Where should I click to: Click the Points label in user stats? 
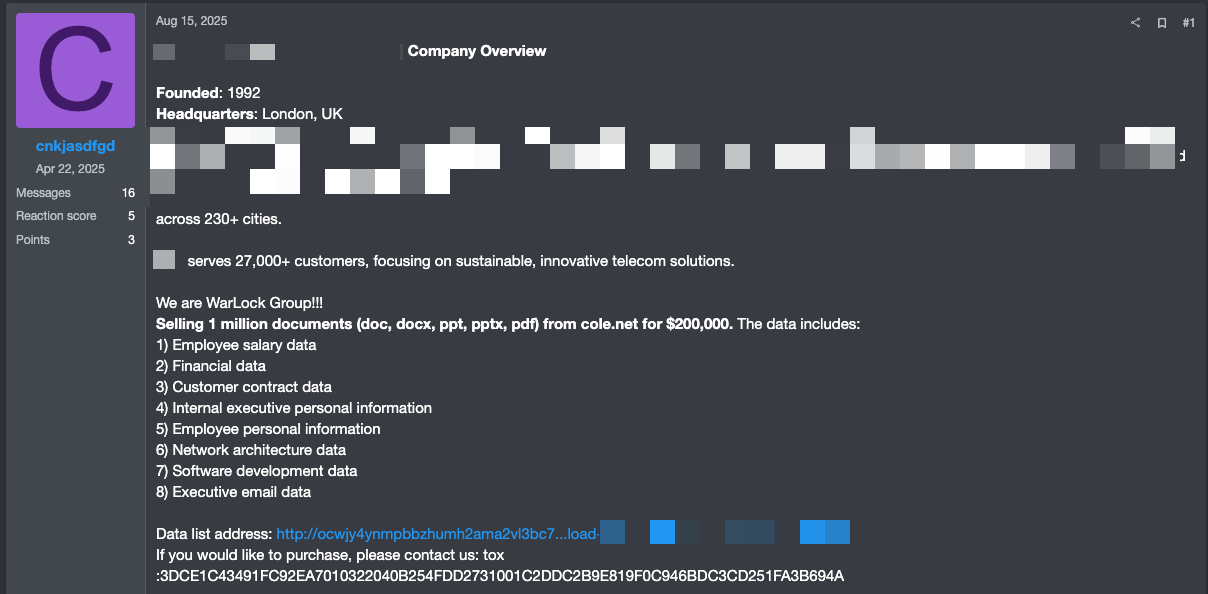33,240
